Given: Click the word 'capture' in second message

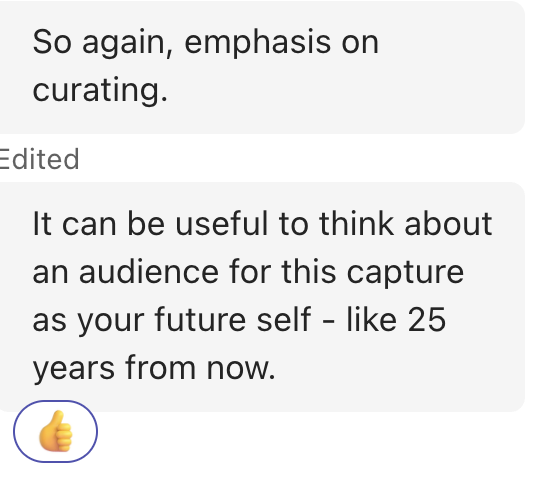Looking at the screenshot, I should point(405,273).
